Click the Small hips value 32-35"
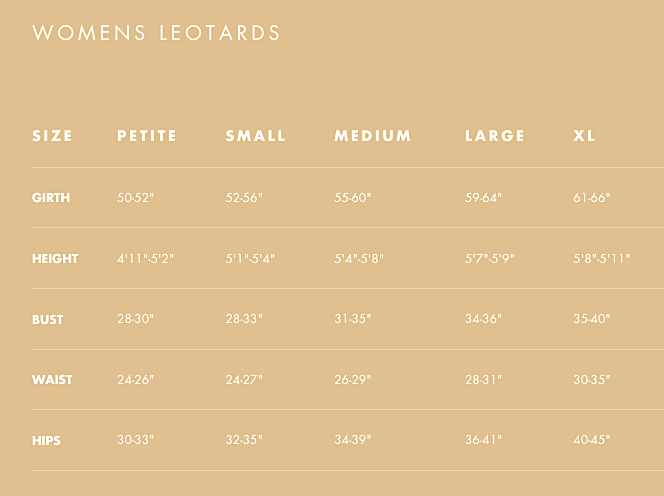This screenshot has width=664, height=496. click(x=244, y=440)
